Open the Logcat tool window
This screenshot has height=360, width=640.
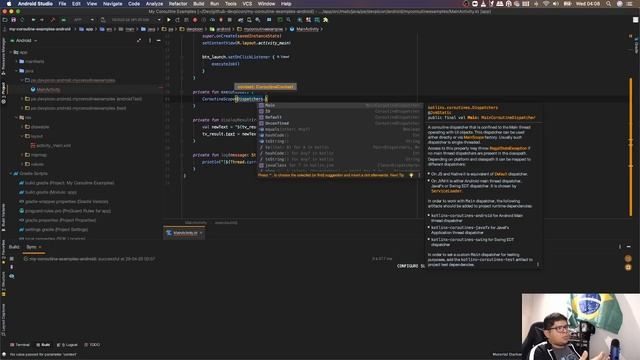click(67, 345)
